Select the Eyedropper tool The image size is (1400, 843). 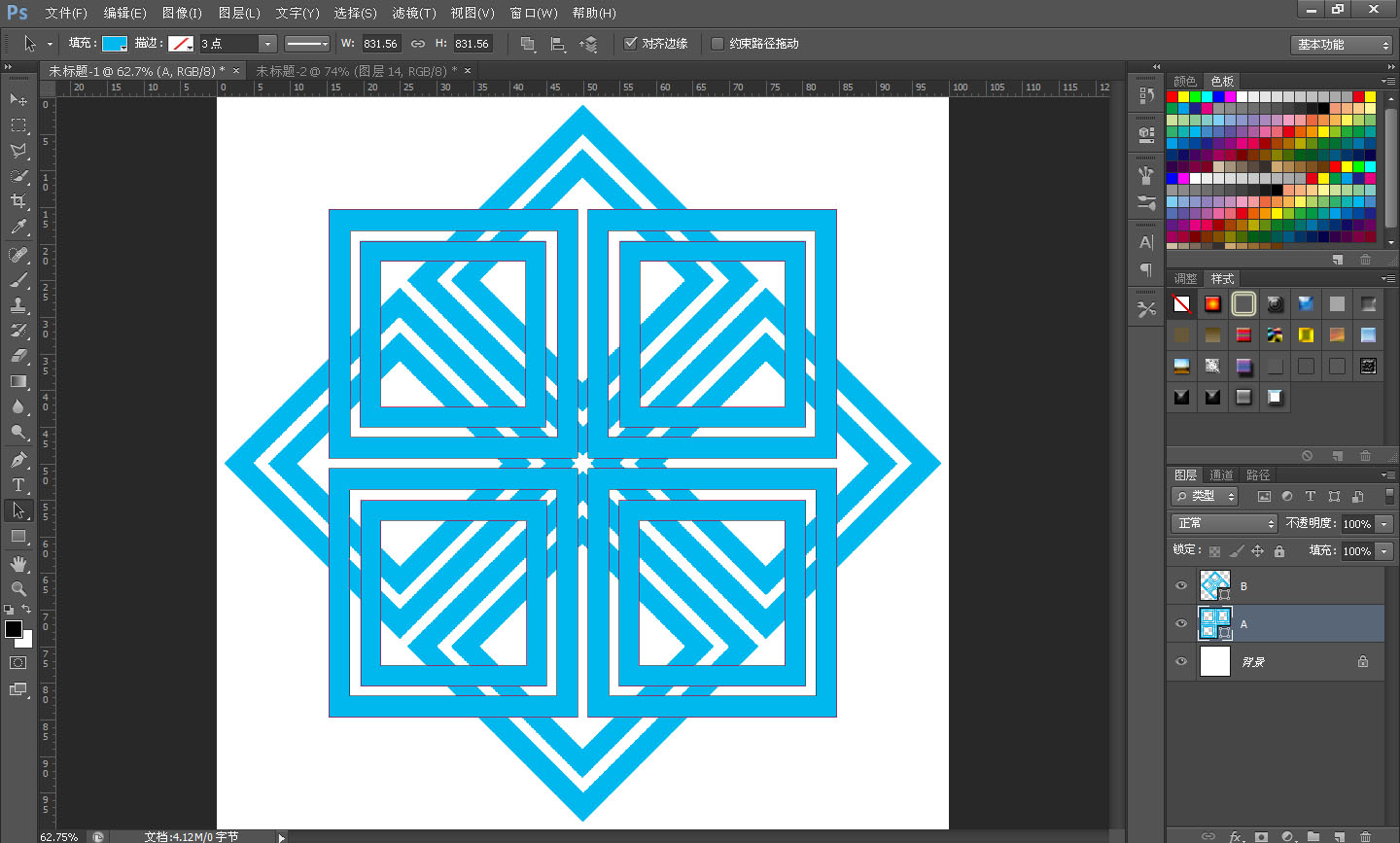(18, 228)
